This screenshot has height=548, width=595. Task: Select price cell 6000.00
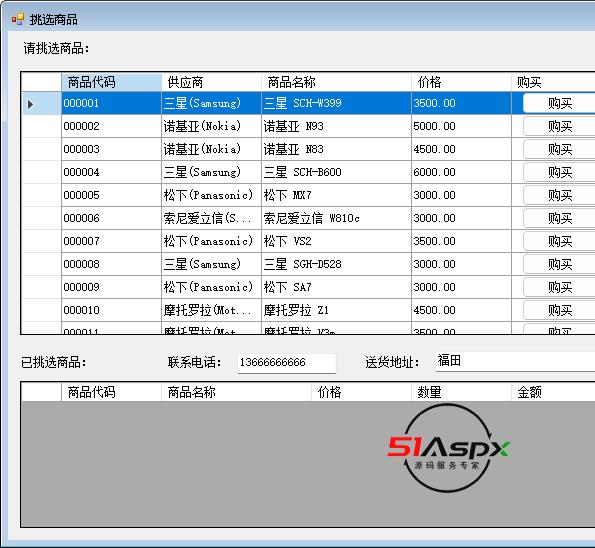pyautogui.click(x=461, y=172)
